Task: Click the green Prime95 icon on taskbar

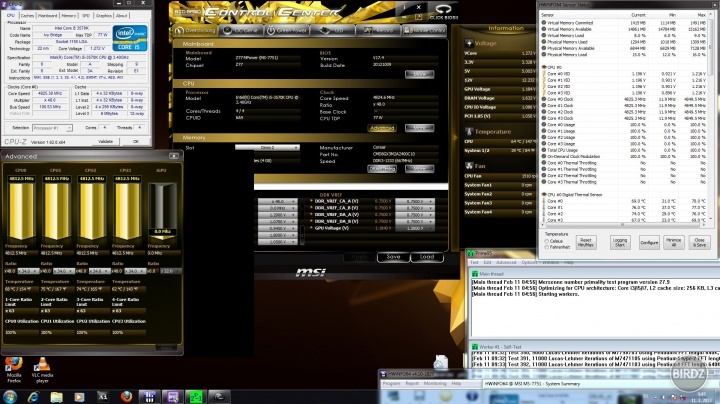Action: click(x=195, y=397)
